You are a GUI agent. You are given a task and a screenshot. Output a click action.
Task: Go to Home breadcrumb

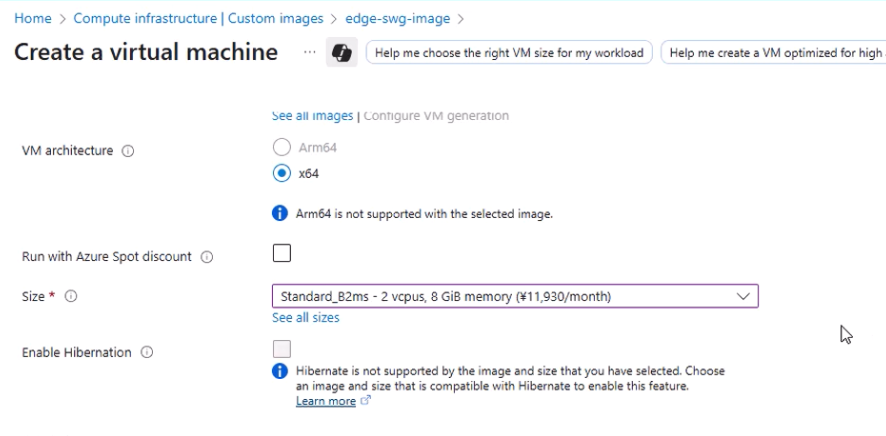(x=33, y=18)
